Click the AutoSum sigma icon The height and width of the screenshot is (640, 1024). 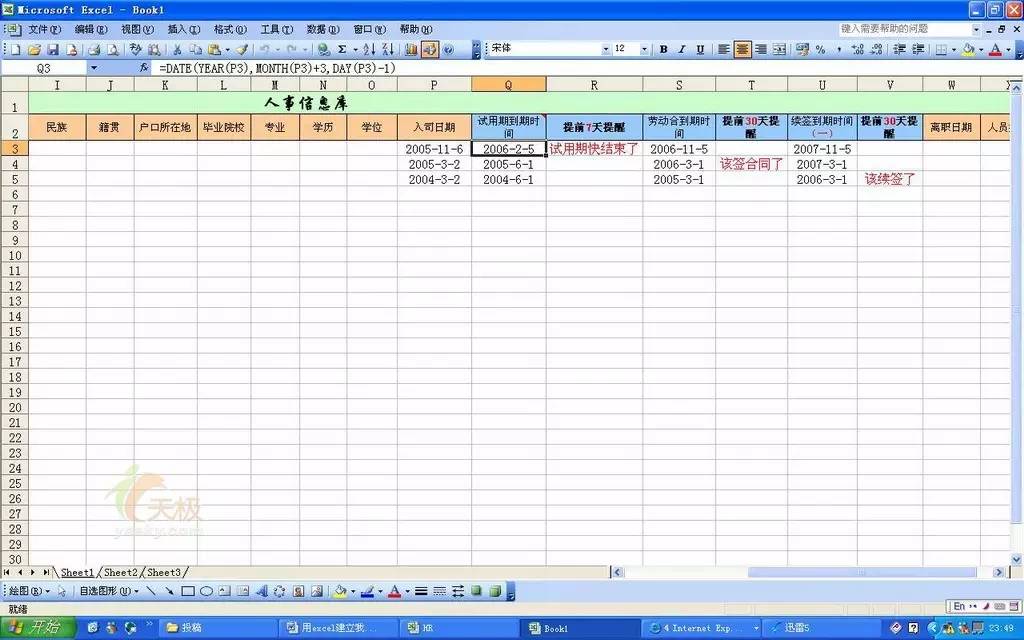pos(342,49)
